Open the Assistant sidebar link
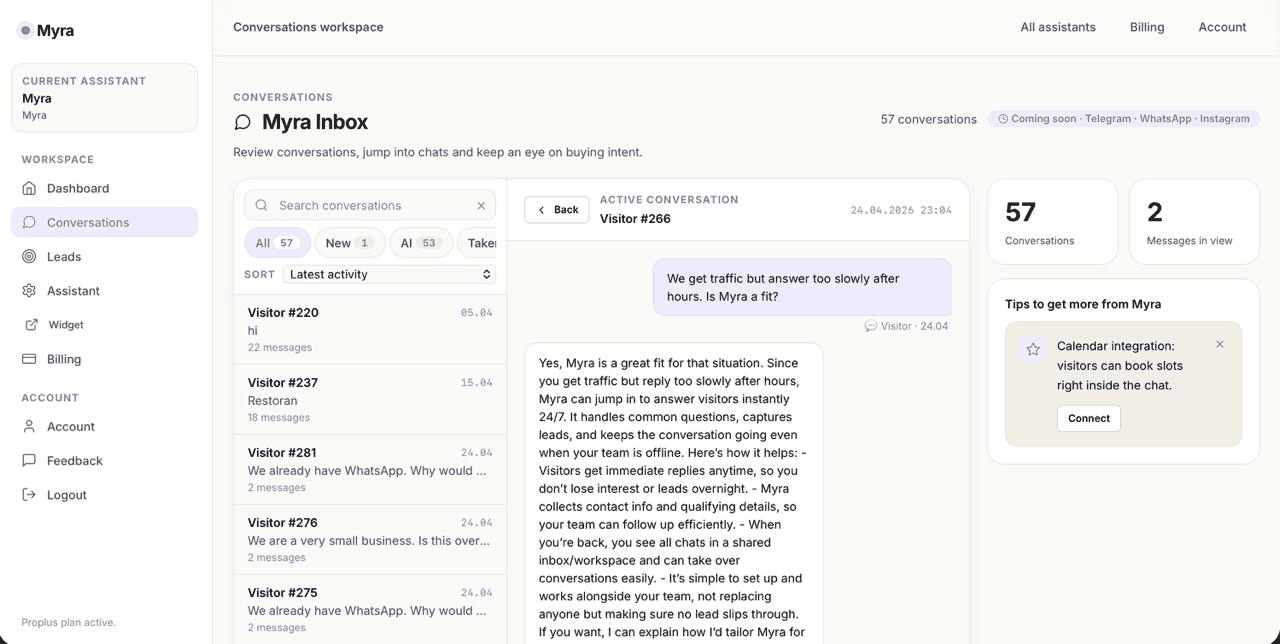 click(105, 290)
